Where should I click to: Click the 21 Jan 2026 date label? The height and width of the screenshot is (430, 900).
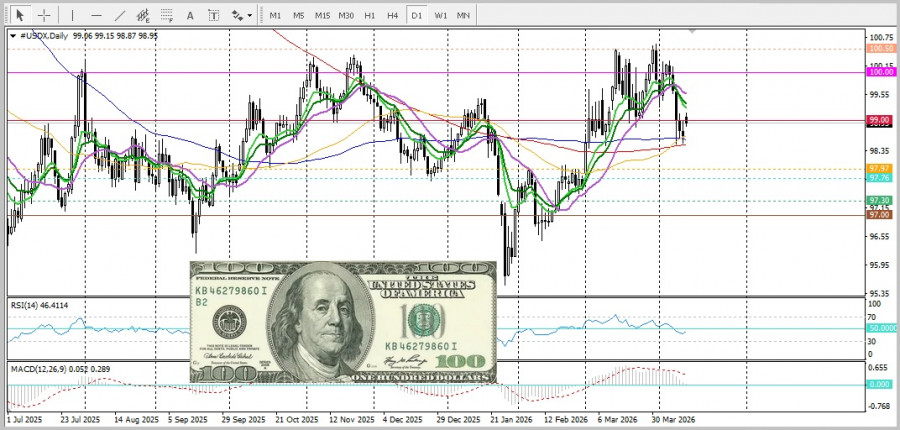click(511, 420)
